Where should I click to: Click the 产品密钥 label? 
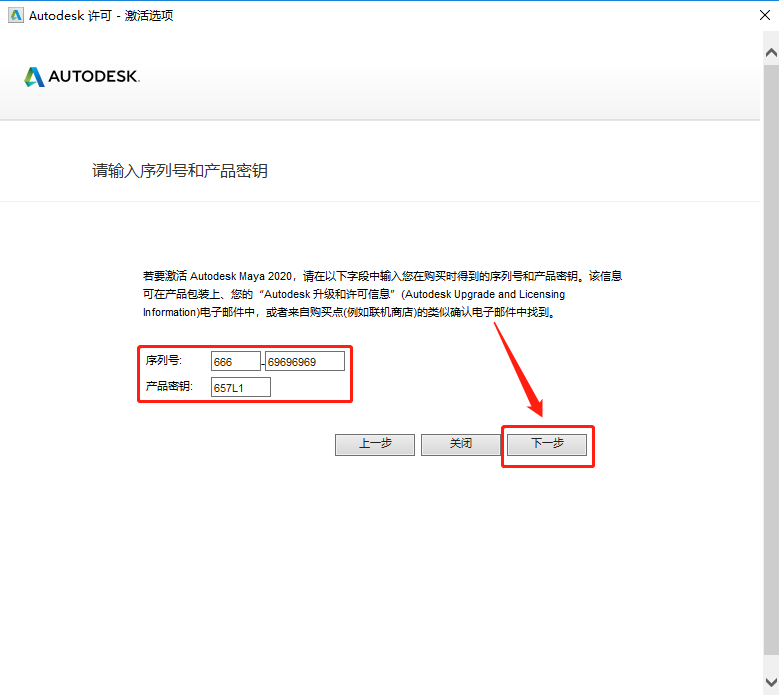click(x=169, y=386)
